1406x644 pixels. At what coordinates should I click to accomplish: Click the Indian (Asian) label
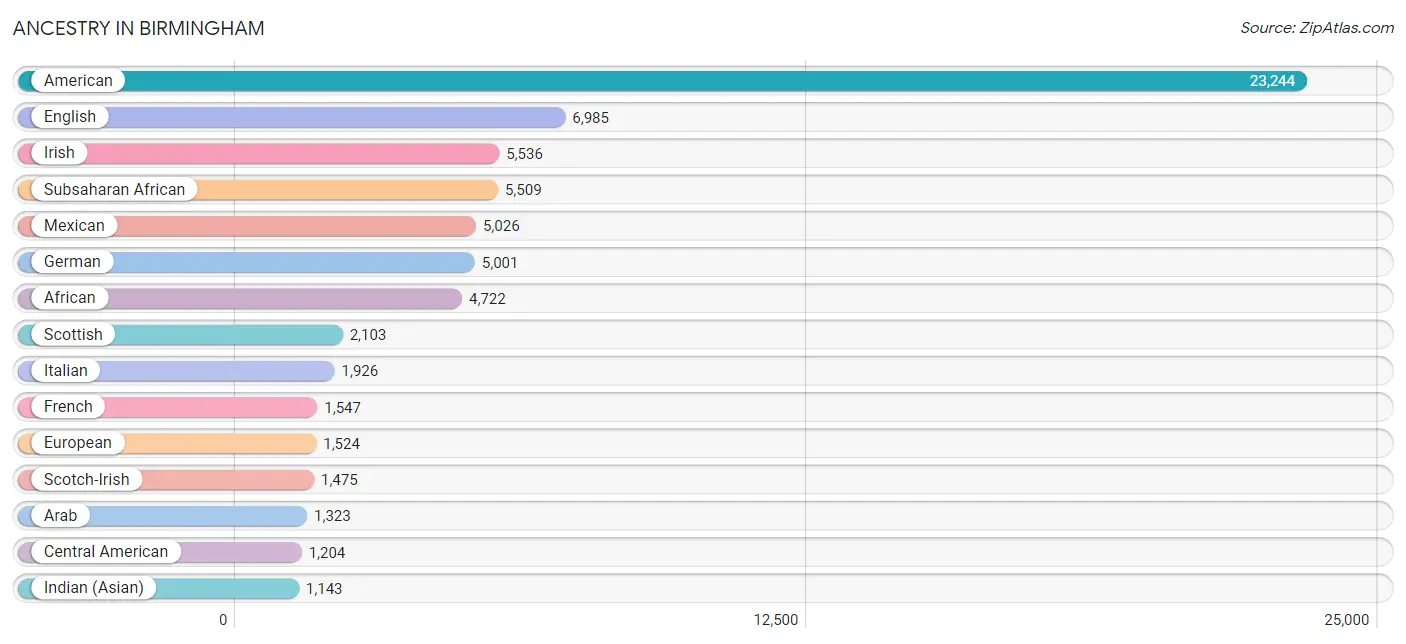point(94,588)
